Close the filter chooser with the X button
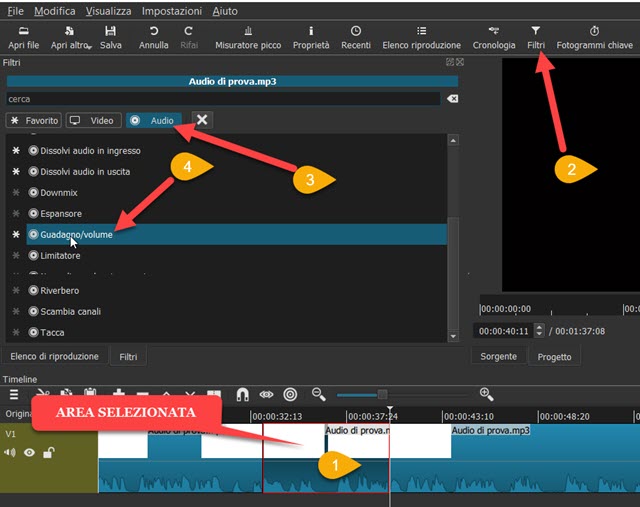 click(202, 120)
